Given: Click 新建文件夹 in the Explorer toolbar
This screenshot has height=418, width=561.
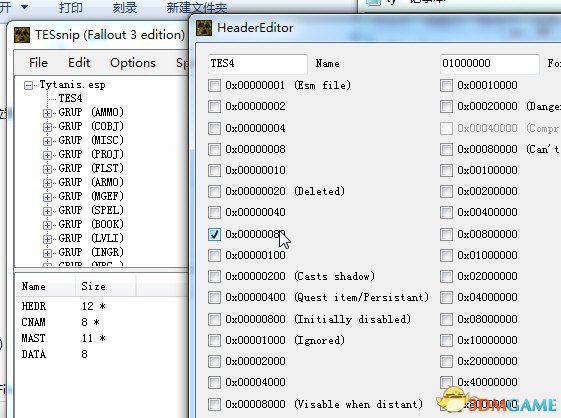Looking at the screenshot, I should point(196,7).
